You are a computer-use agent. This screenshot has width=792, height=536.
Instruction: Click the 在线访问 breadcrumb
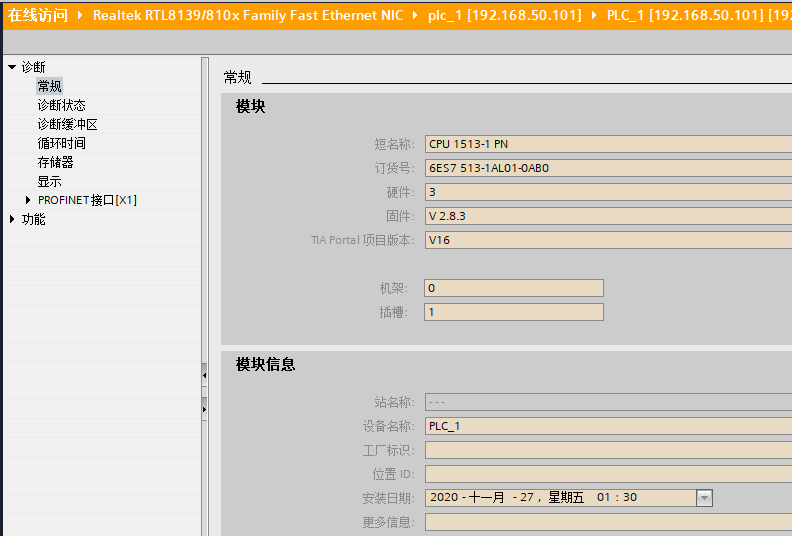pos(36,15)
